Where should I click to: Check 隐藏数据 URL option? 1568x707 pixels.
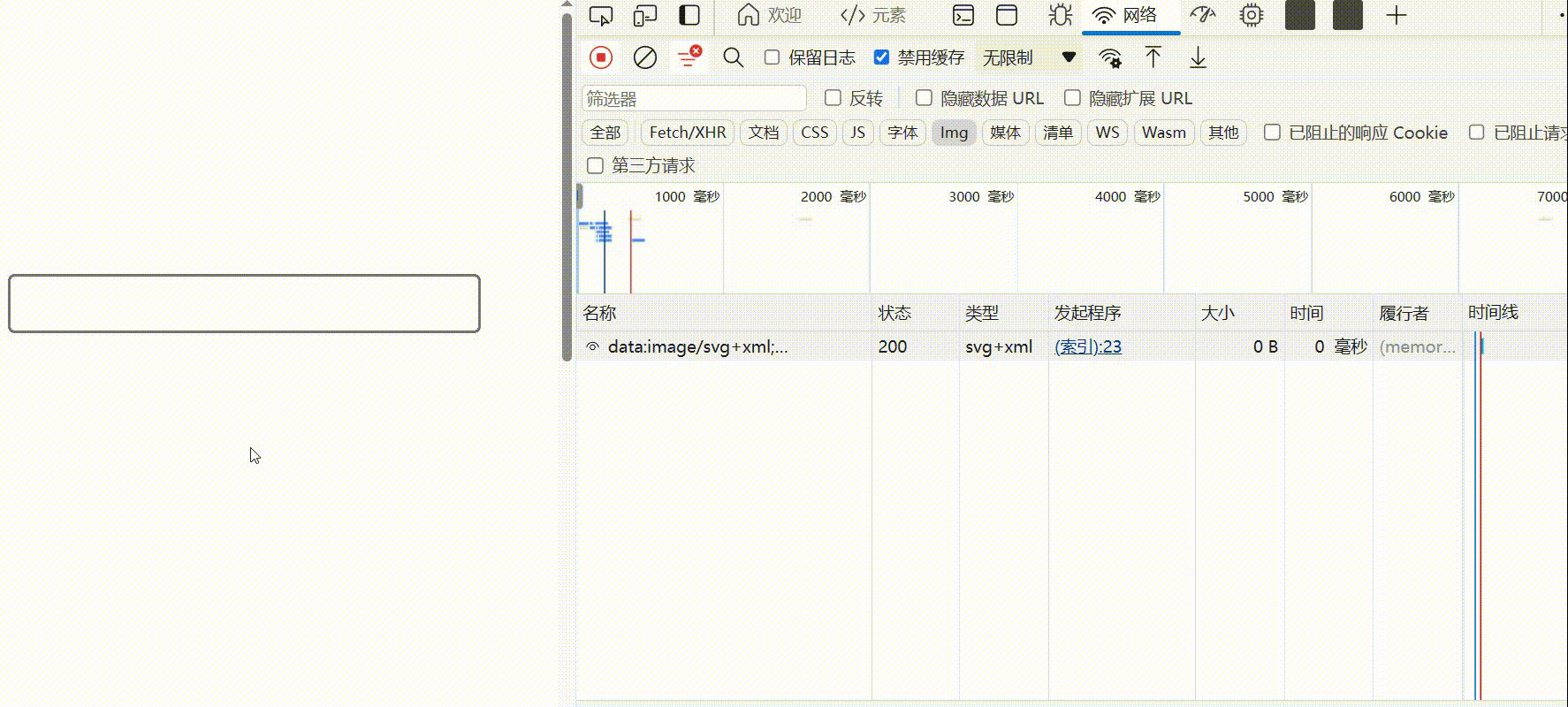point(924,98)
